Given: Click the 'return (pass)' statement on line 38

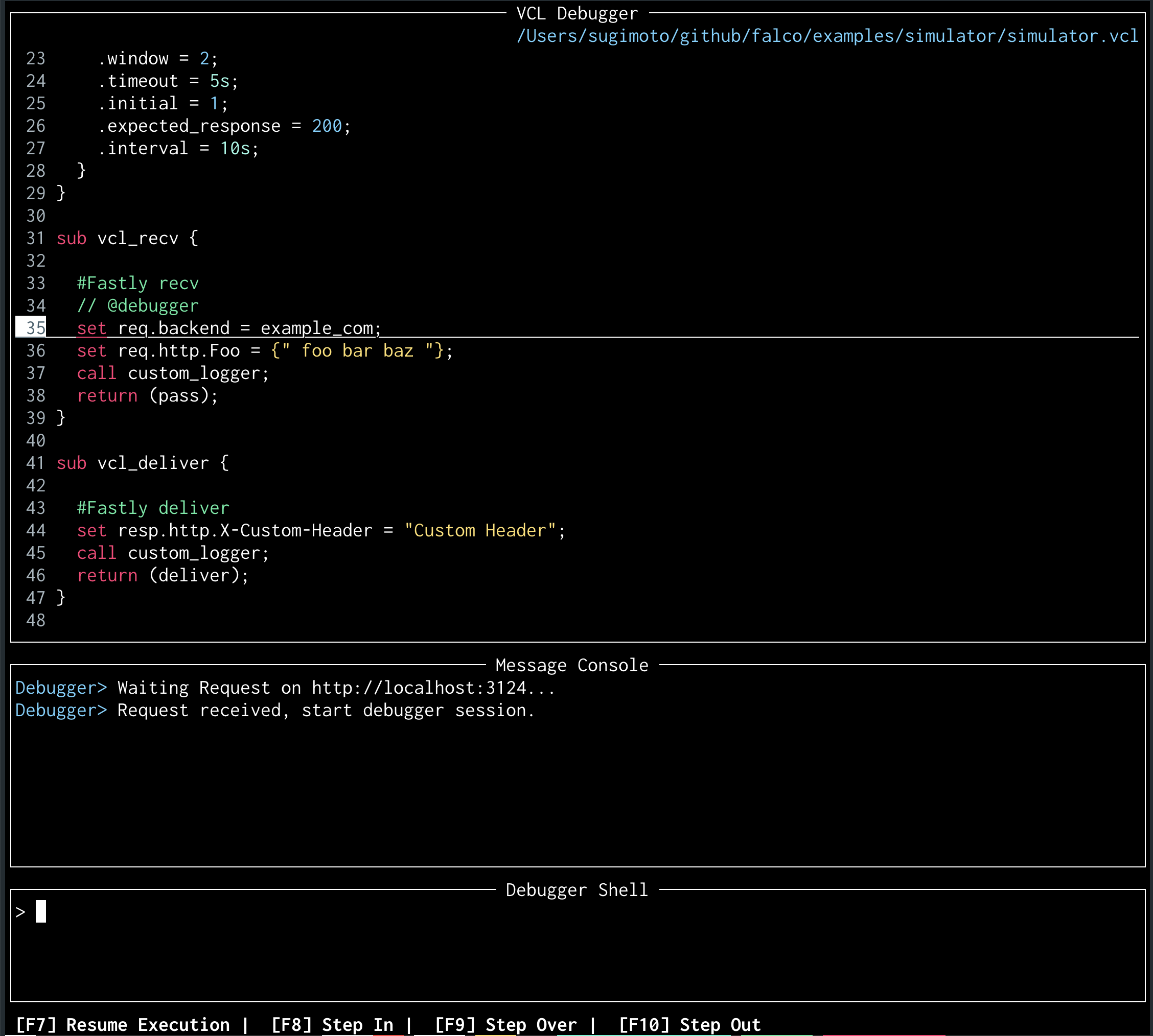Looking at the screenshot, I should [x=147, y=395].
